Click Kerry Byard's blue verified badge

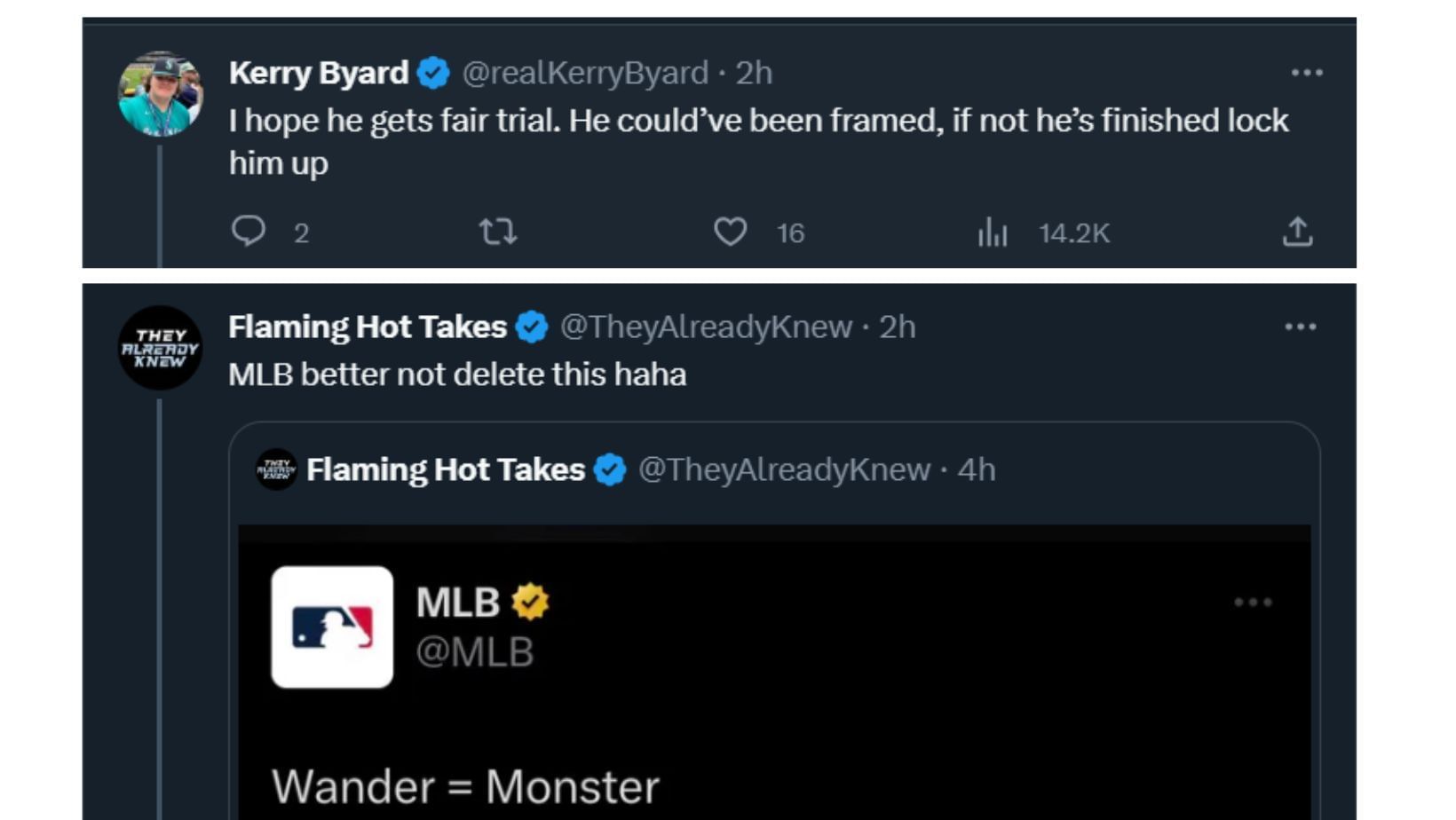(433, 73)
